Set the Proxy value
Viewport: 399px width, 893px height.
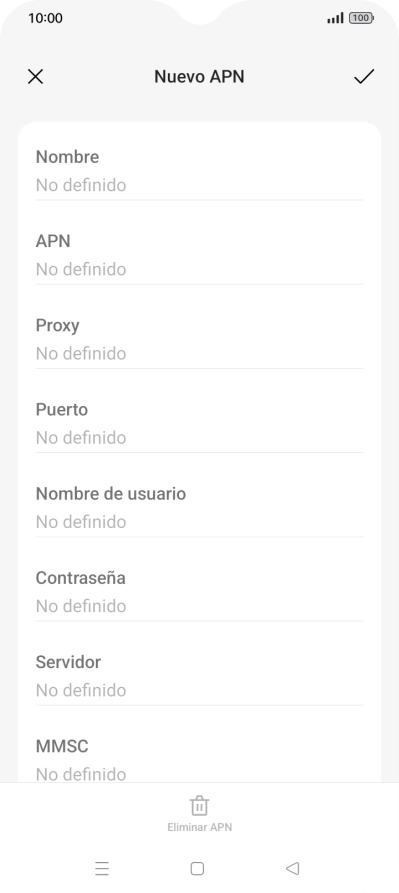pos(199,339)
